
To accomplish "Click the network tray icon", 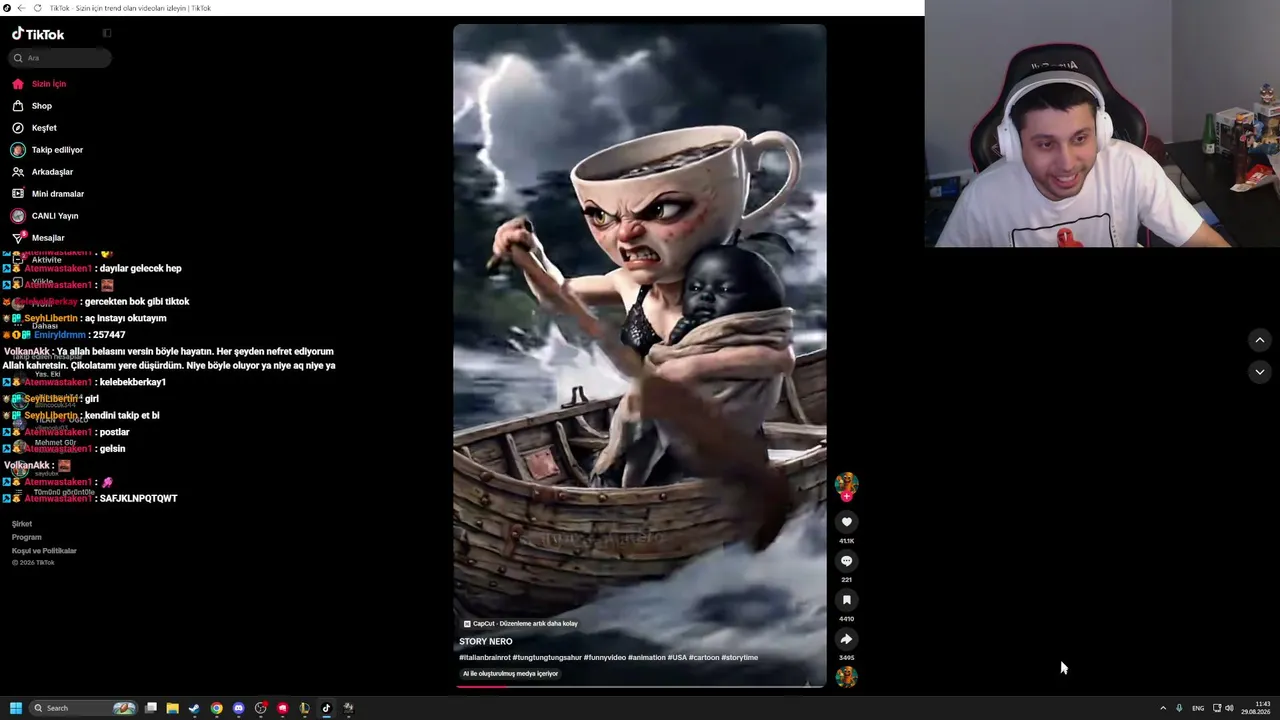I will 1217,708.
